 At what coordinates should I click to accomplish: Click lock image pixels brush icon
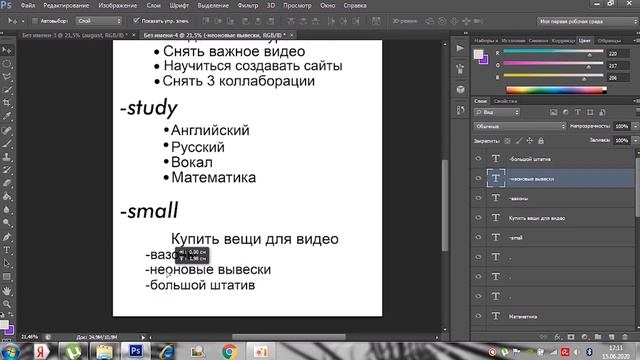[518, 141]
